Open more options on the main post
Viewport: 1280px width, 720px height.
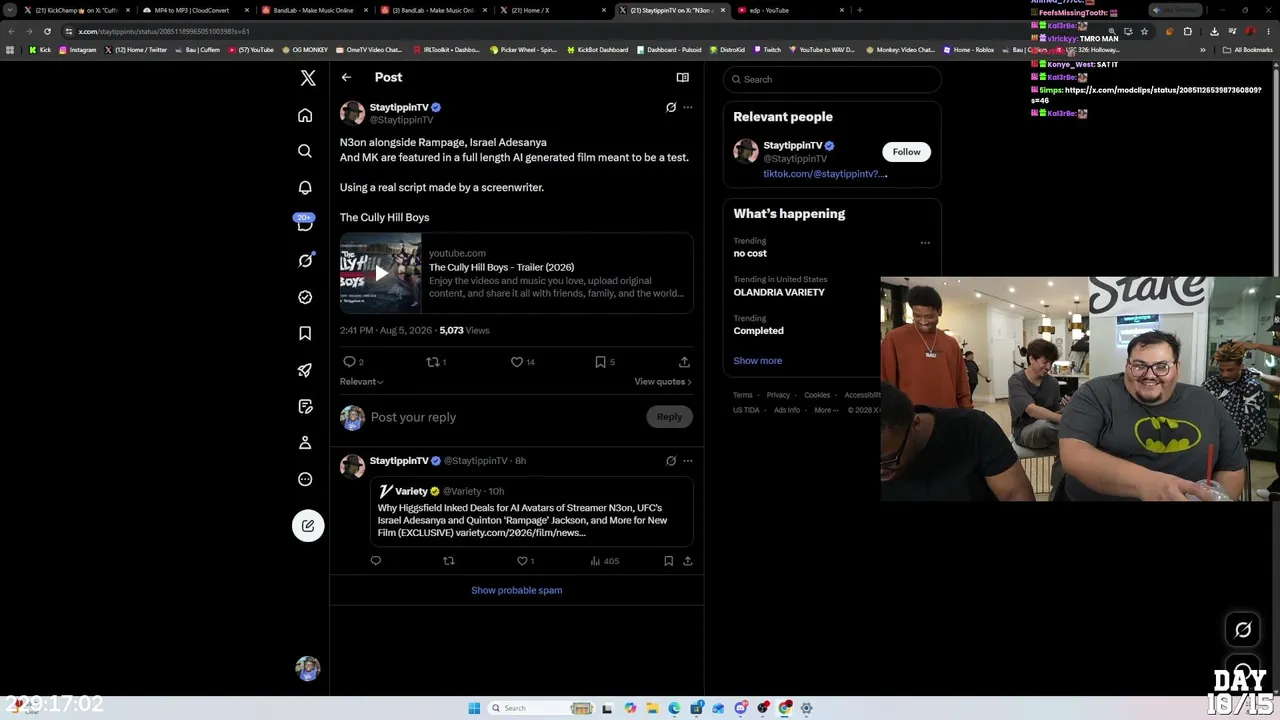[x=687, y=107]
